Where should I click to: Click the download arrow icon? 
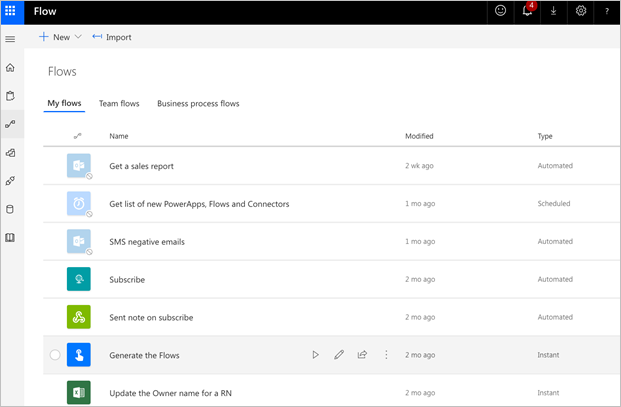[553, 11]
